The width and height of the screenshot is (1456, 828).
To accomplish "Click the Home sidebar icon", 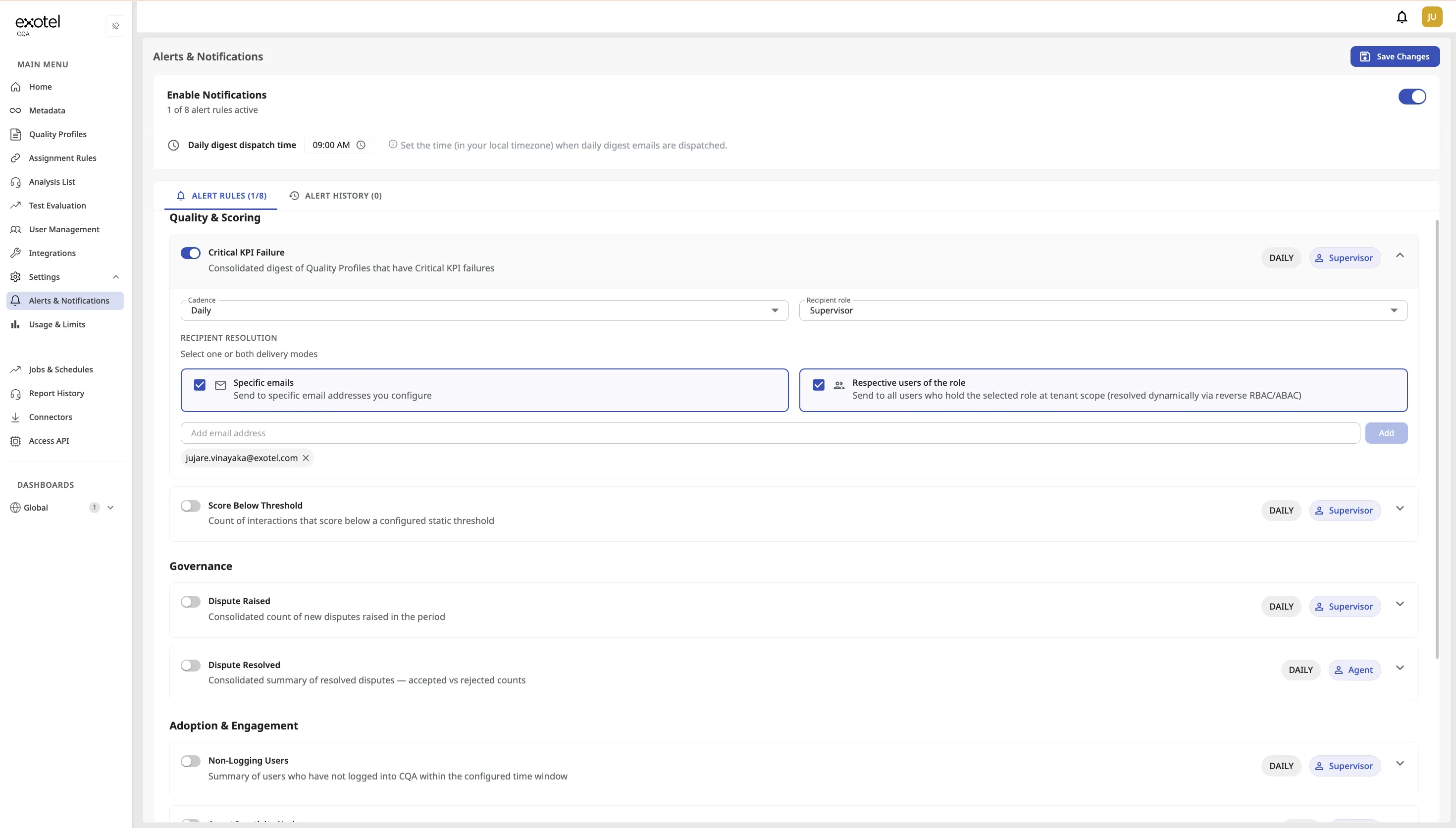I will (16, 87).
